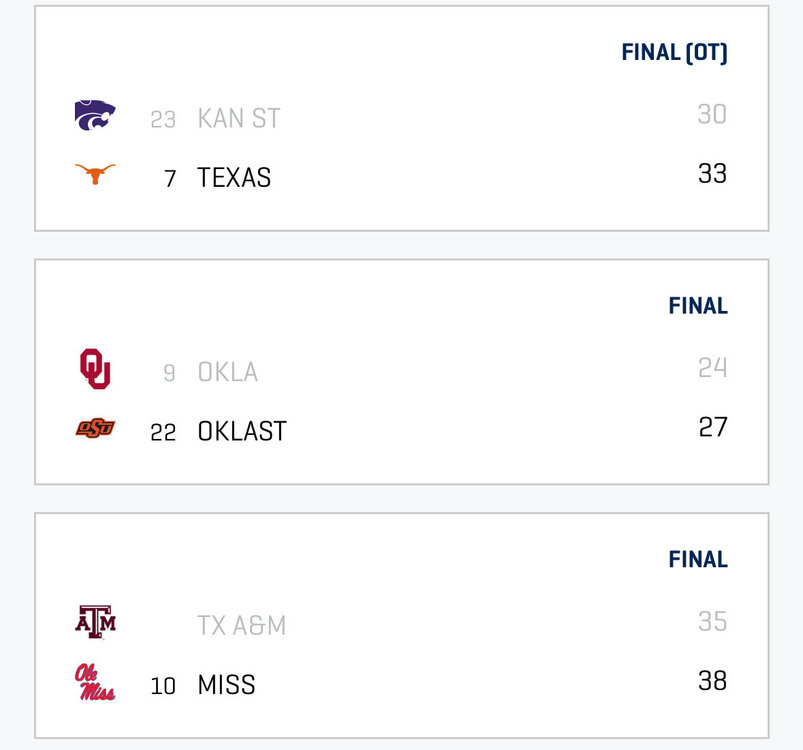Open the TEXAS team link
803x750 pixels.
pos(234,178)
